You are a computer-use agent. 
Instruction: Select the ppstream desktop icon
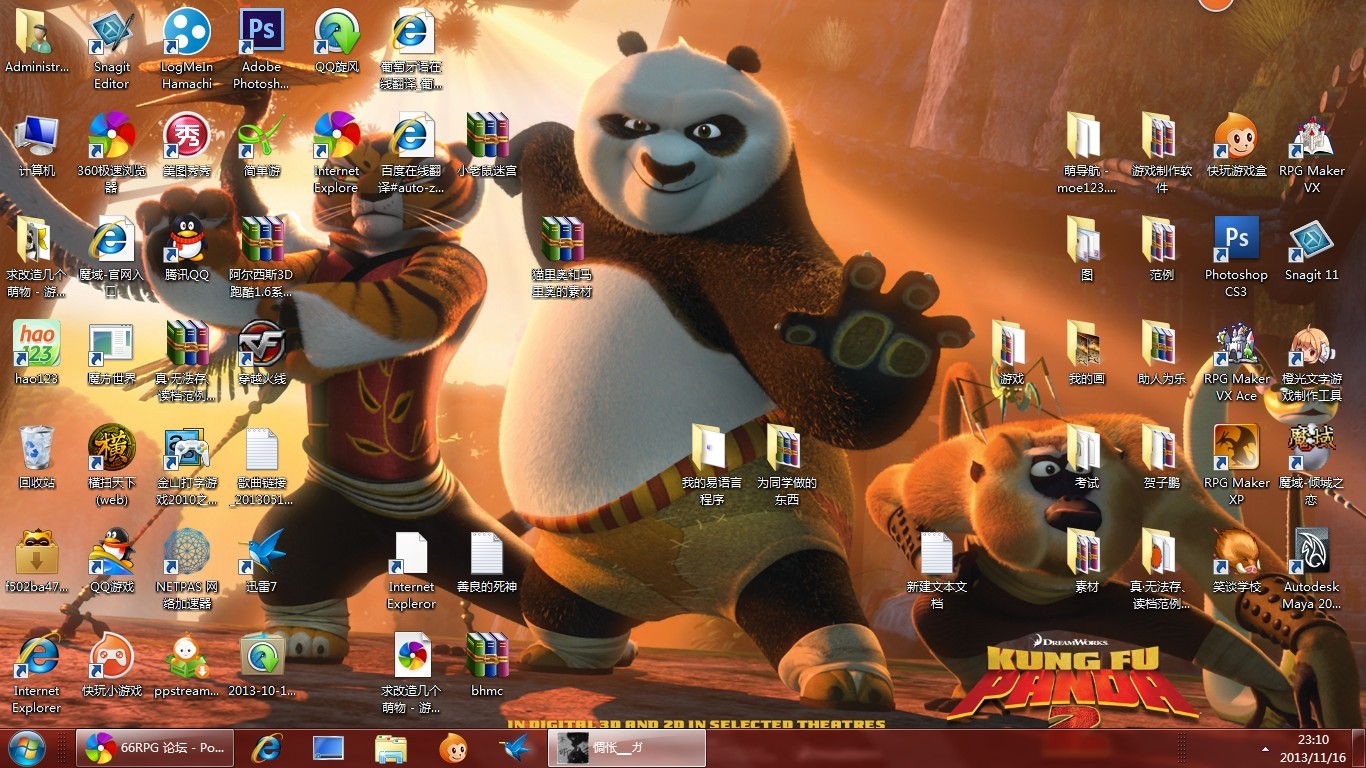click(187, 666)
